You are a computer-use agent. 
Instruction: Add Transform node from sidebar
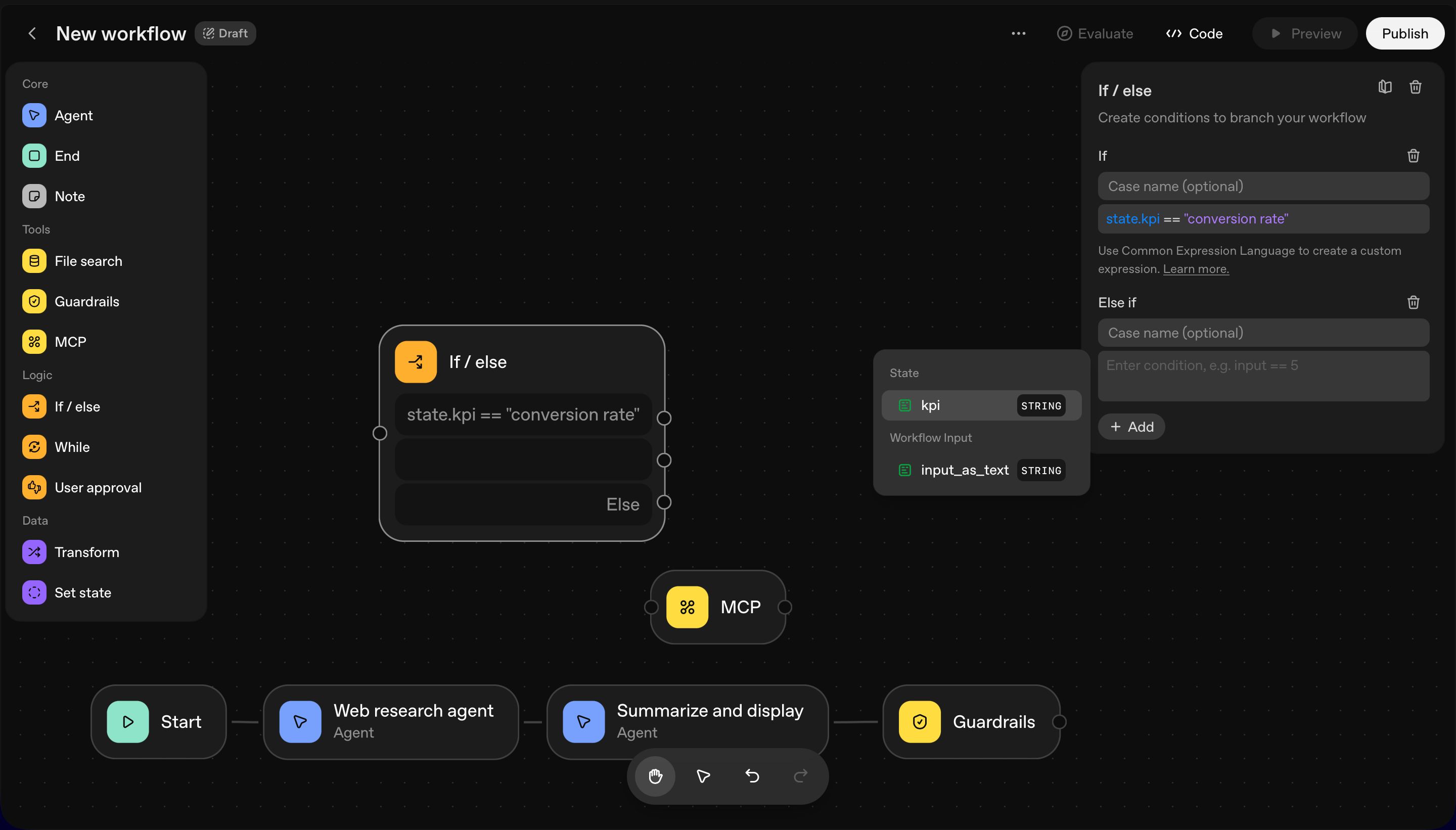click(x=86, y=552)
